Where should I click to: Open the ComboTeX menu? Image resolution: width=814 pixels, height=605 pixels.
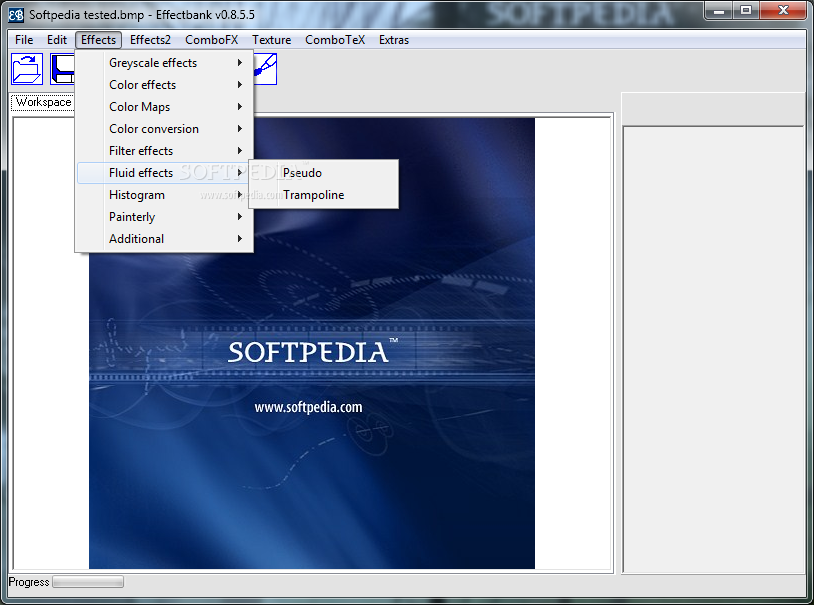335,40
